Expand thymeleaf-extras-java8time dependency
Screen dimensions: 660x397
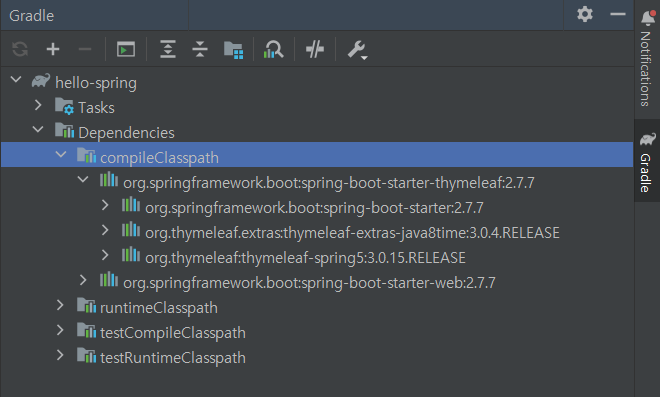(x=105, y=230)
